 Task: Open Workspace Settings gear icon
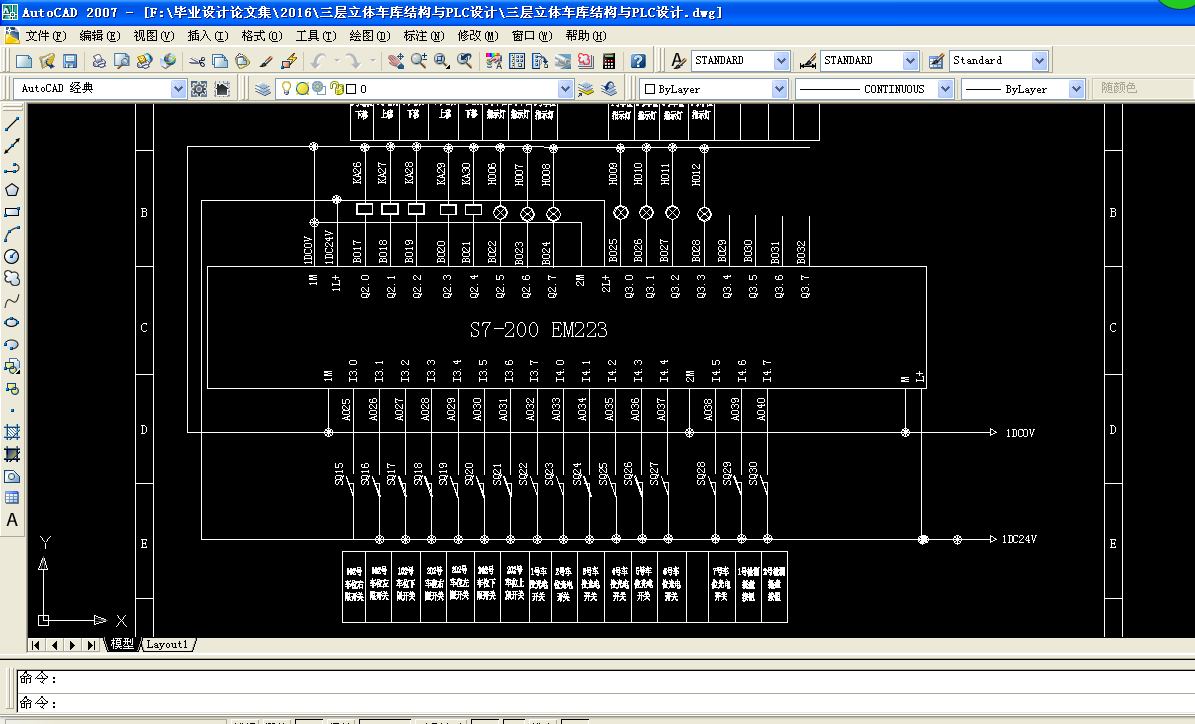pyautogui.click(x=199, y=89)
